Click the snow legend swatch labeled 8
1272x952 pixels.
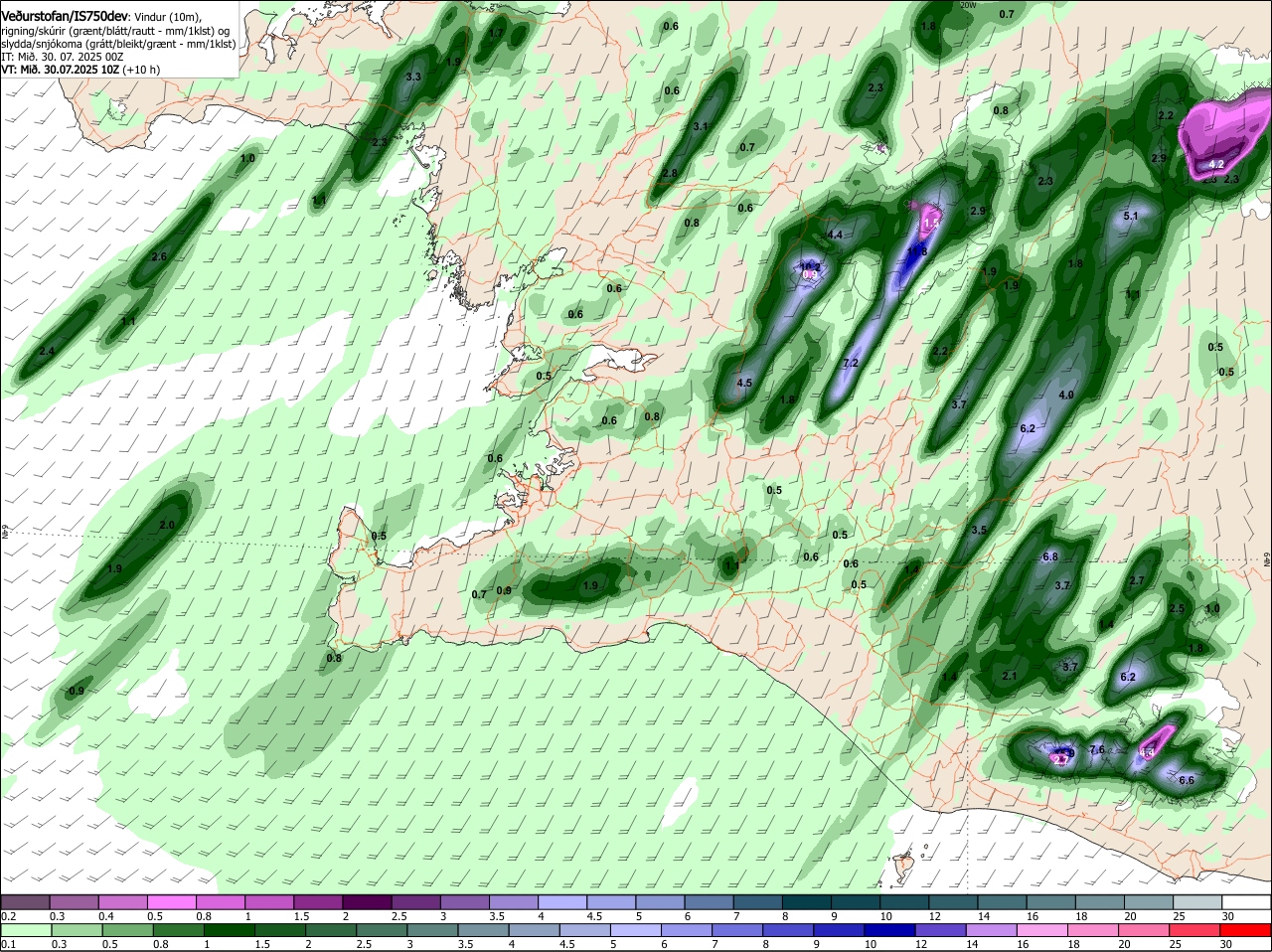click(807, 901)
